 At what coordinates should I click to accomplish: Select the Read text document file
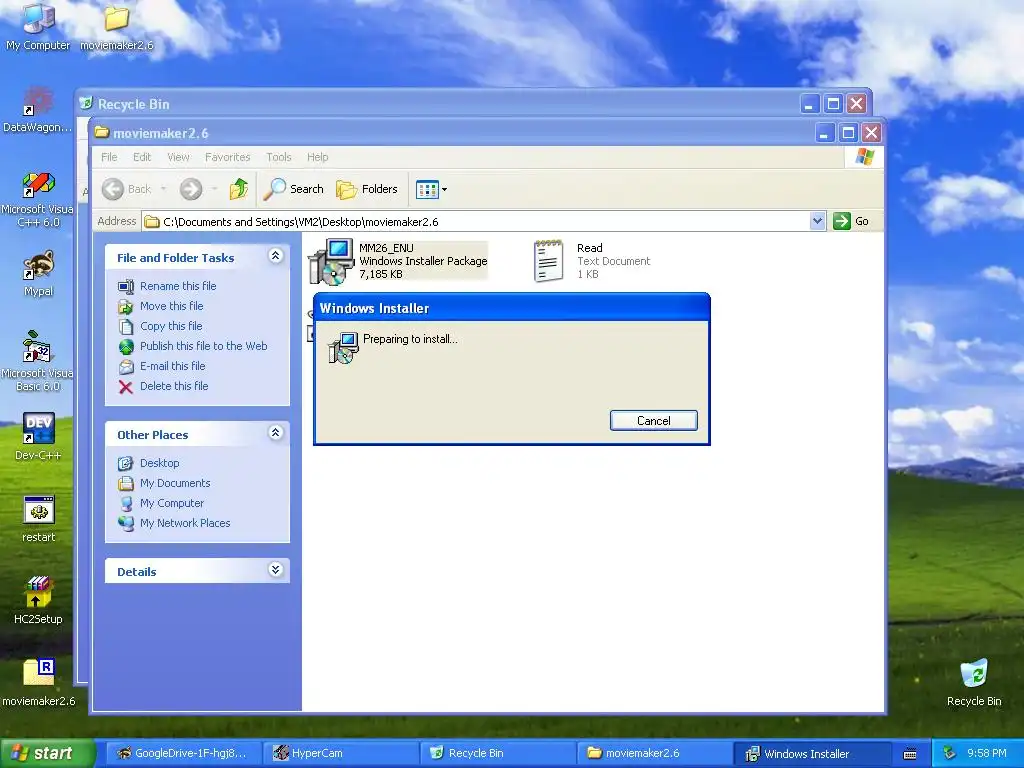593,261
